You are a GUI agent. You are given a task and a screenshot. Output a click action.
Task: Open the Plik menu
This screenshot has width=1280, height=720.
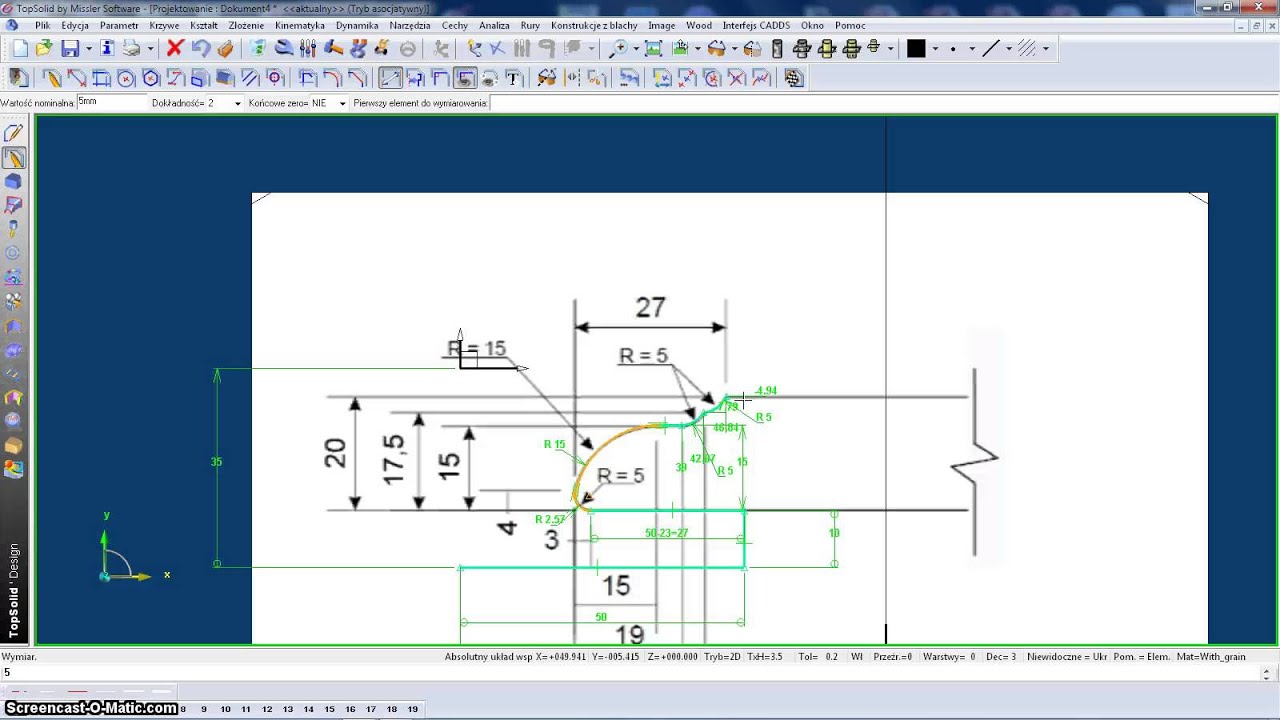click(42, 25)
